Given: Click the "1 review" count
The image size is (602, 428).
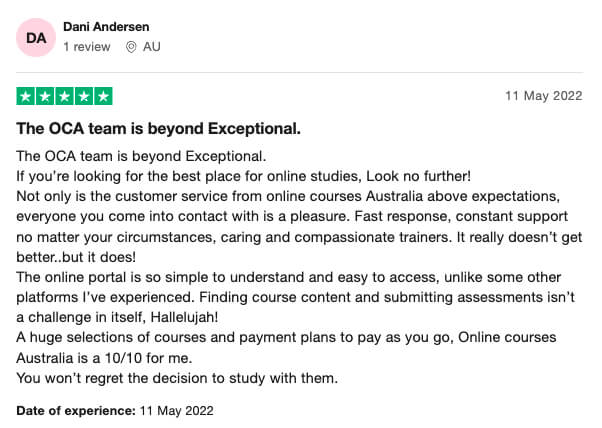Looking at the screenshot, I should tap(86, 47).
